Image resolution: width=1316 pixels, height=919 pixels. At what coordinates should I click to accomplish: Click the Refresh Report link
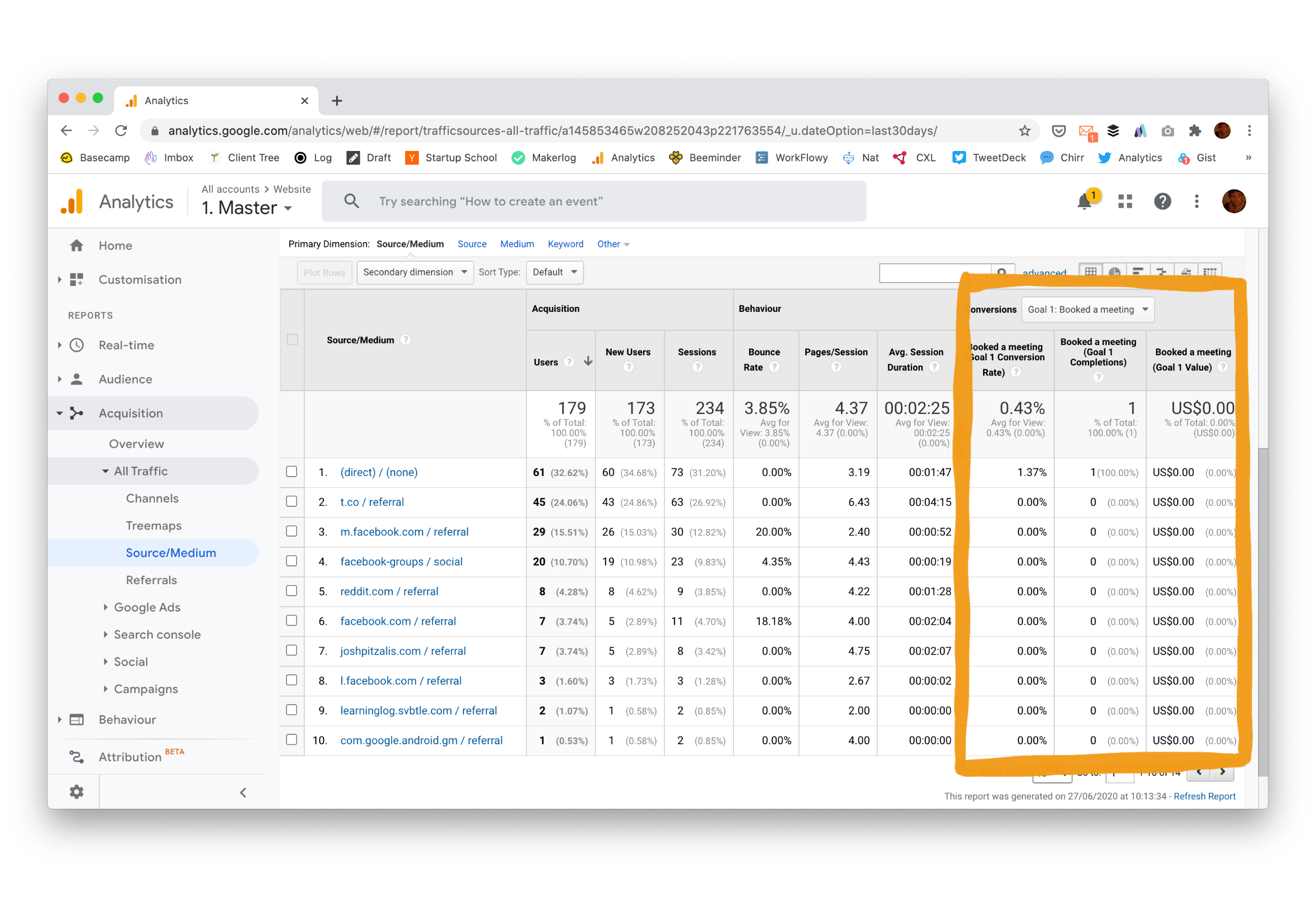[1204, 796]
